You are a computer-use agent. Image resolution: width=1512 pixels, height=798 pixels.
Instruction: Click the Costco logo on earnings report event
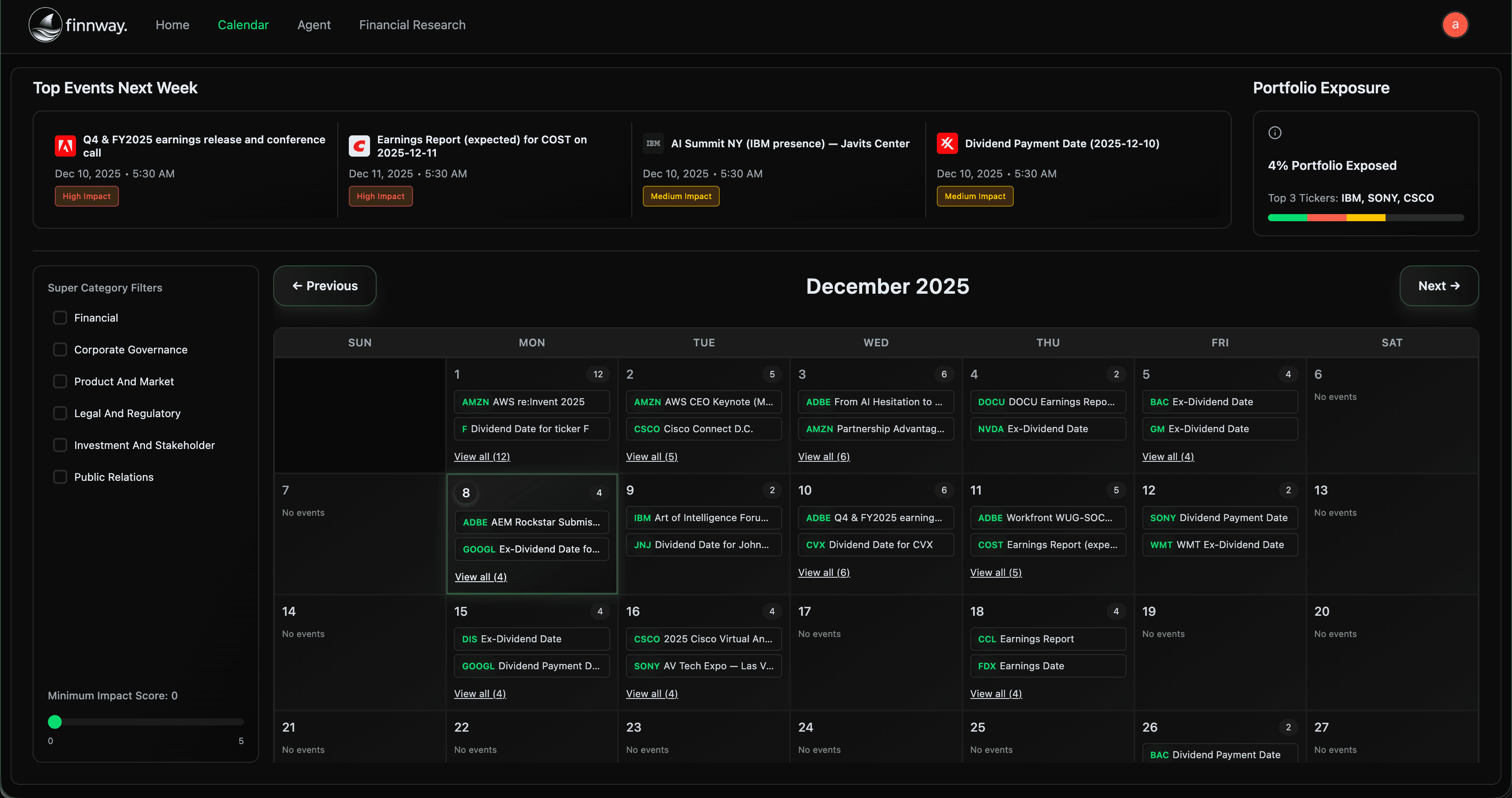click(x=359, y=146)
